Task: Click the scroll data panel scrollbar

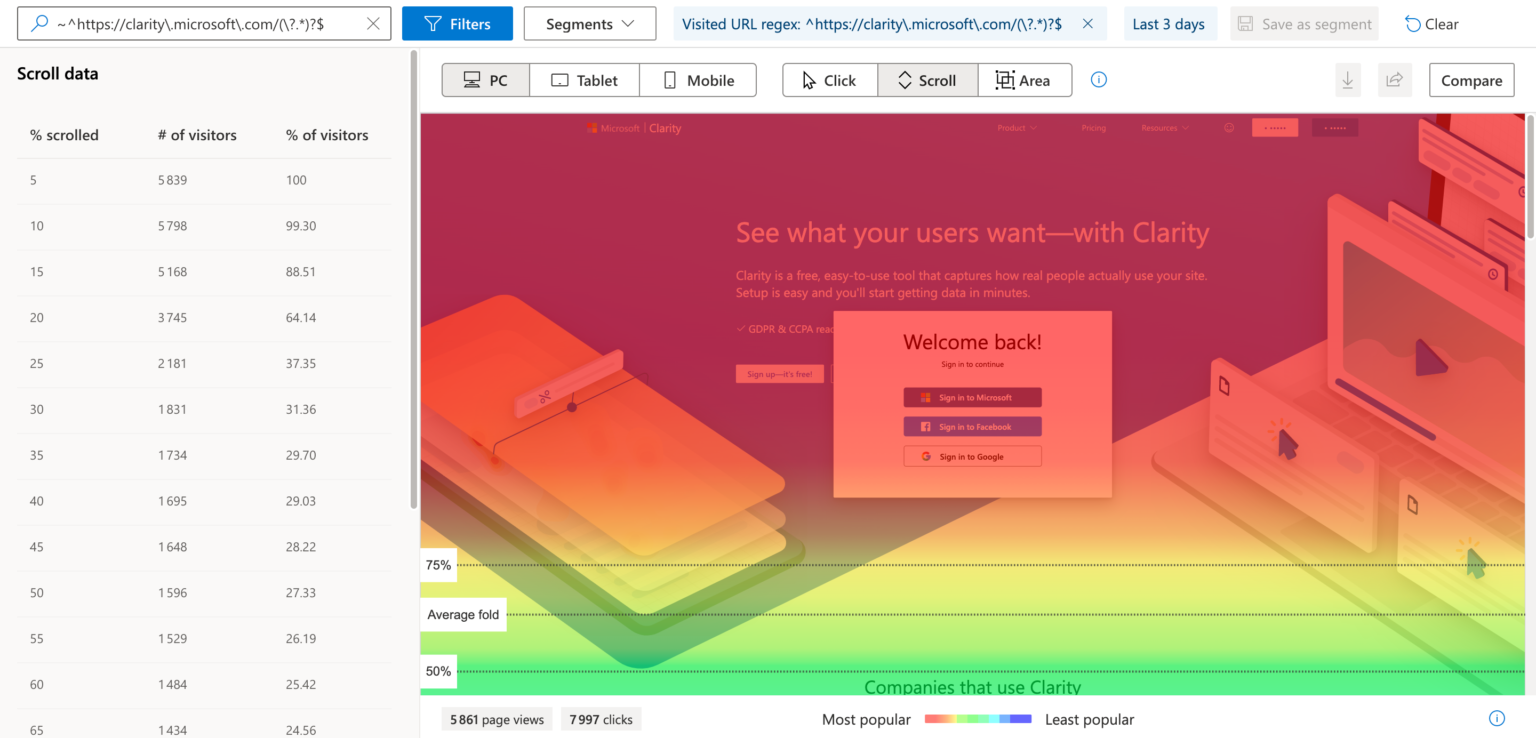Action: click(414, 280)
